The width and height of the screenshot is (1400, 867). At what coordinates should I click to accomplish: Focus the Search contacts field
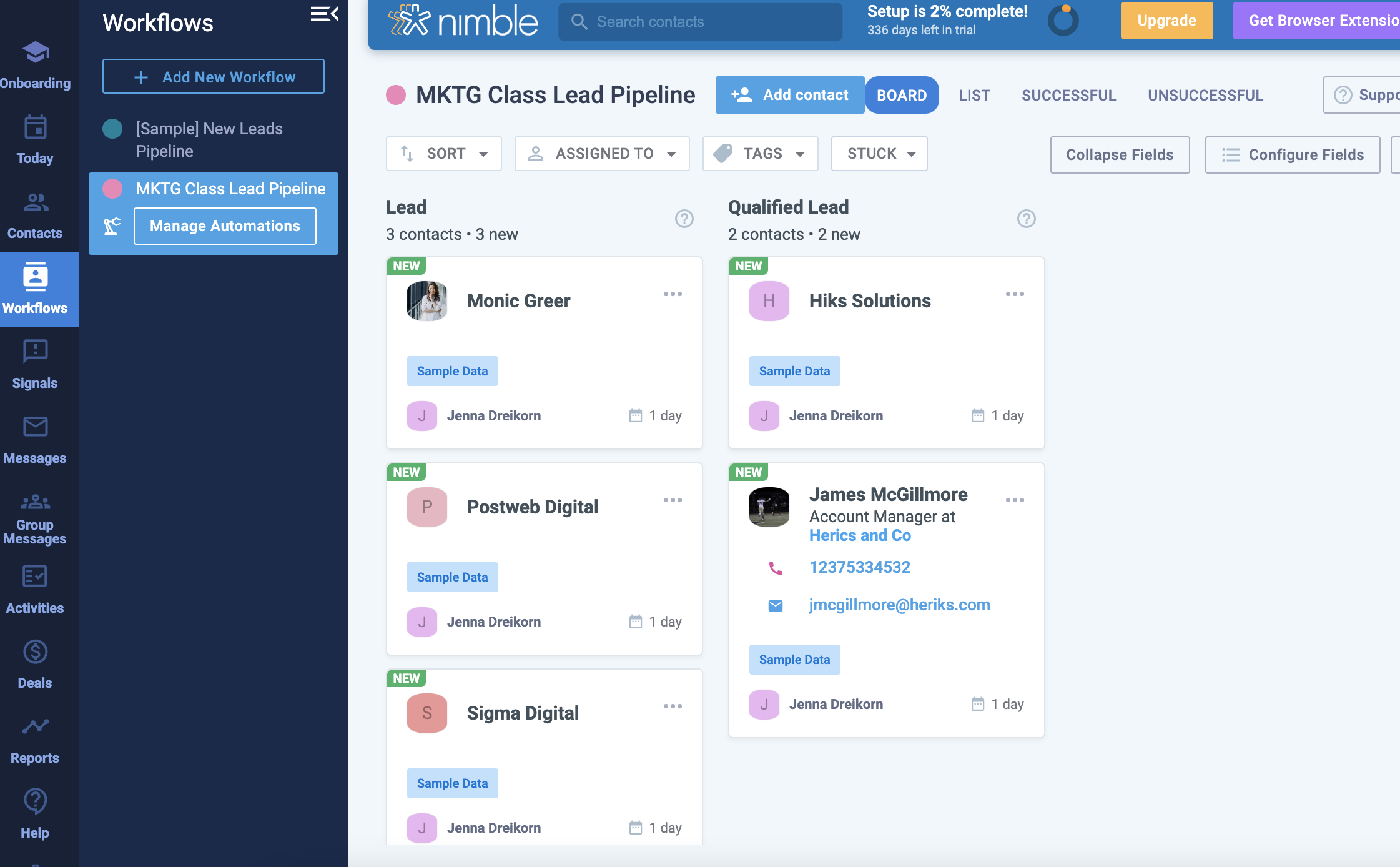699,22
